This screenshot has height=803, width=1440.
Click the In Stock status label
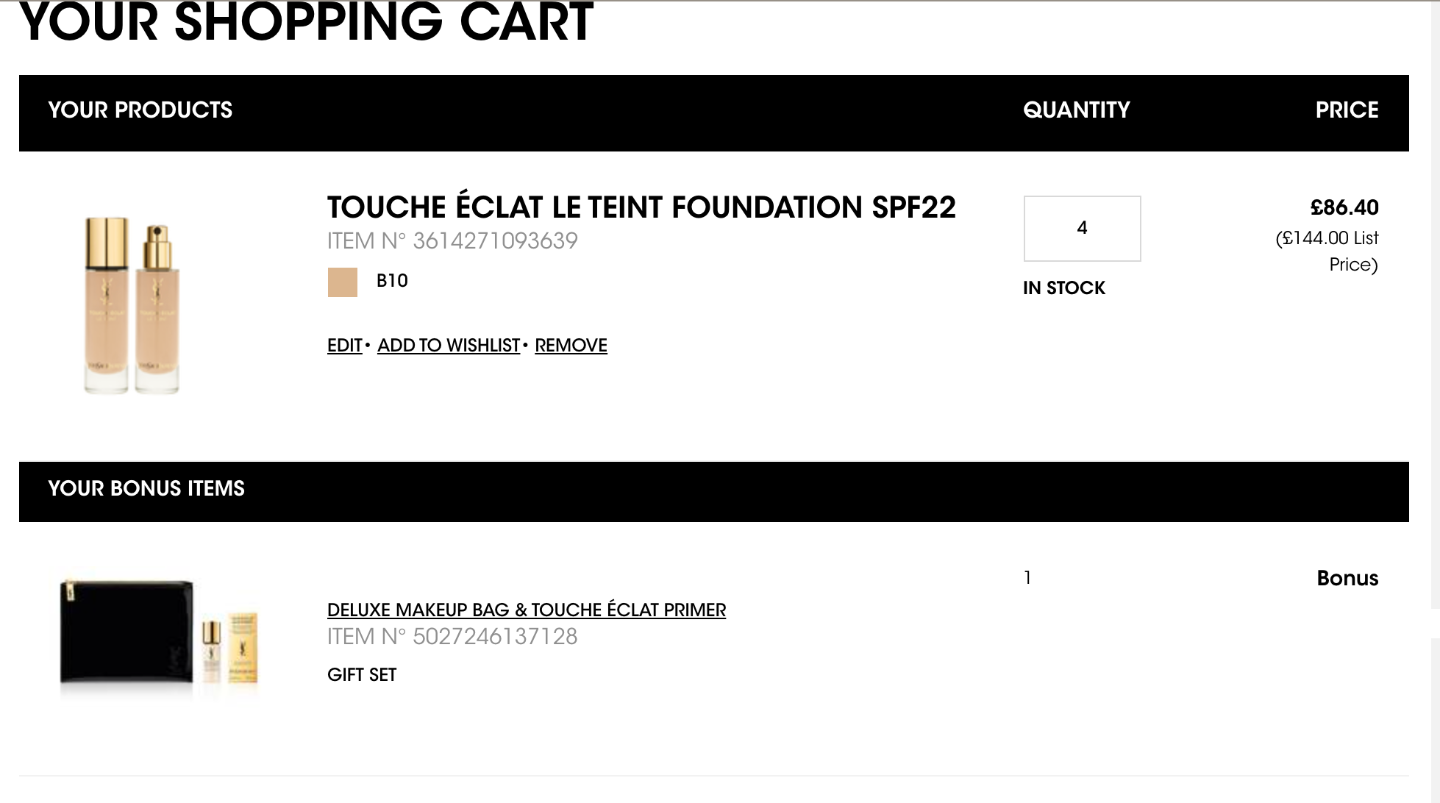(x=1064, y=288)
